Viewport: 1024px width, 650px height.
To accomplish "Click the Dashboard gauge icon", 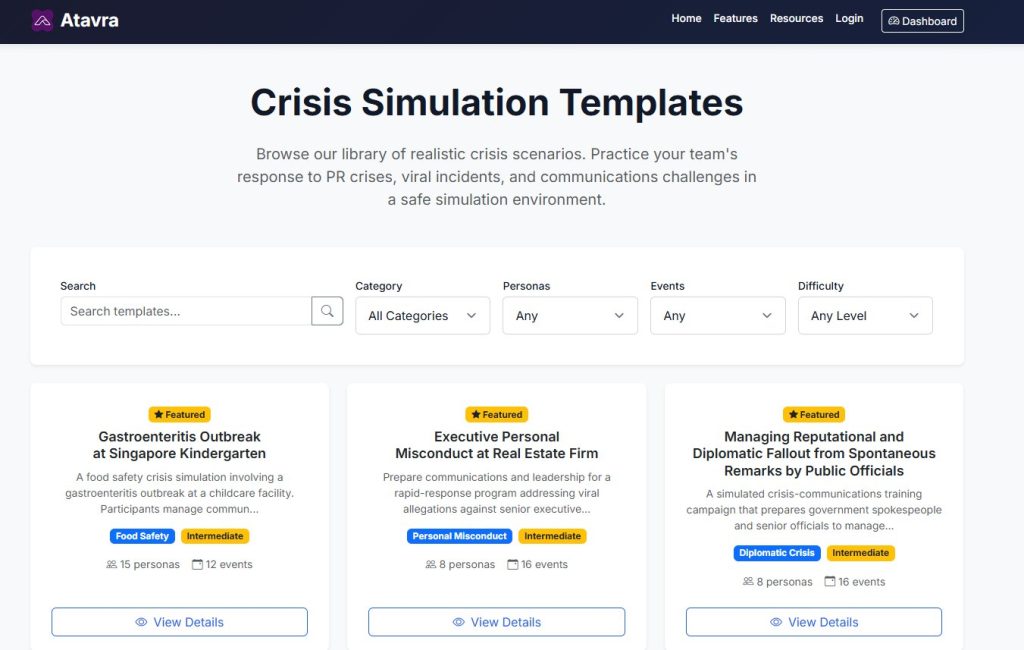I will 894,21.
